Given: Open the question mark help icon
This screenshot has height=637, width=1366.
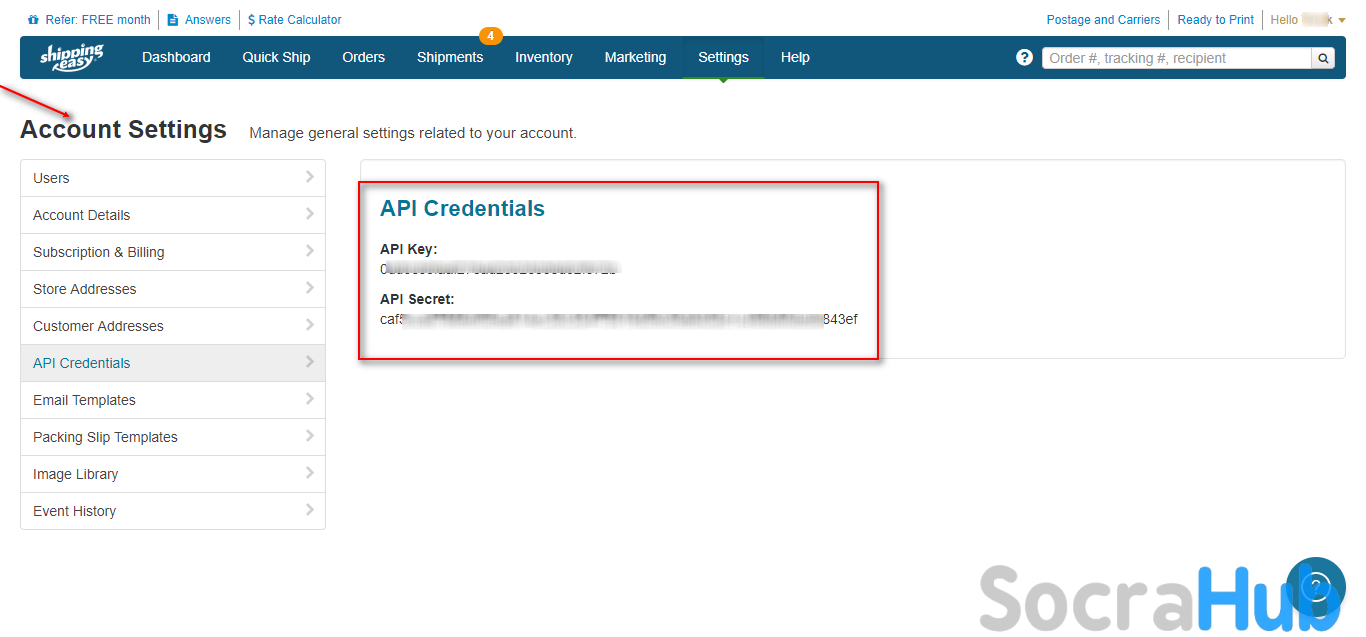Looking at the screenshot, I should (x=1024, y=57).
